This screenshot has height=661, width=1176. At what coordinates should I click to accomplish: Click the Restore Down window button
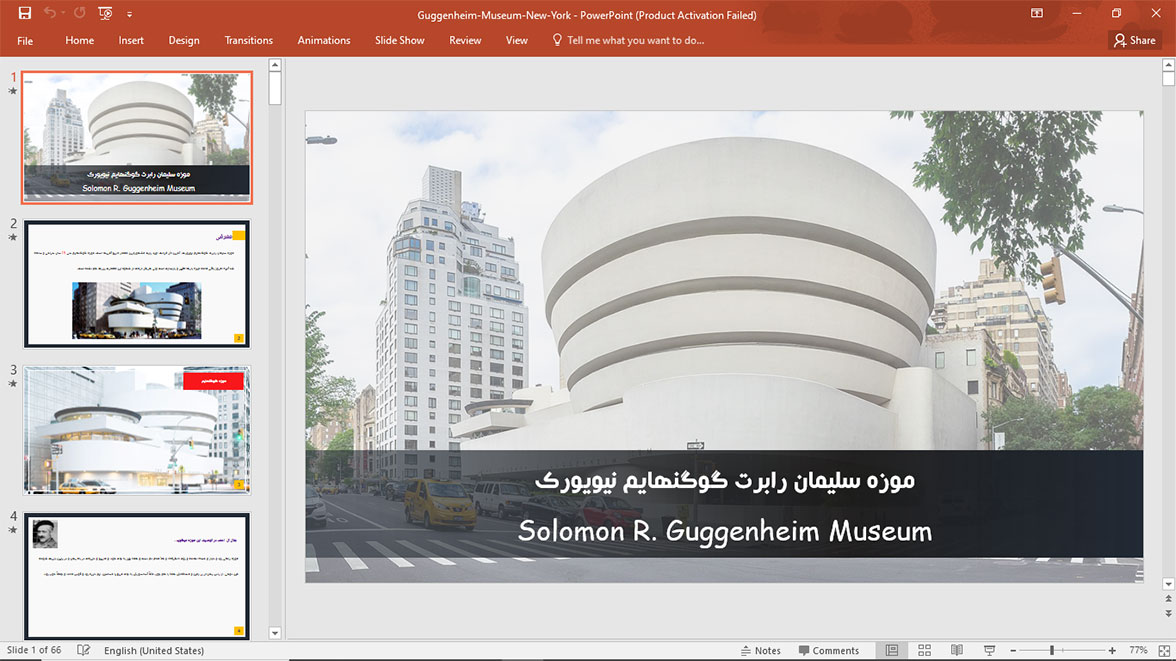1116,14
